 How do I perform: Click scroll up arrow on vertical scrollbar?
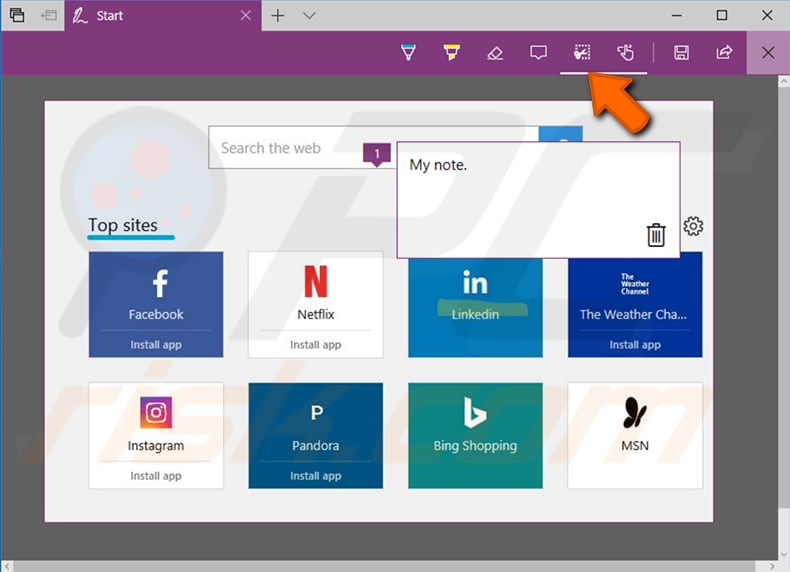pyautogui.click(x=783, y=81)
